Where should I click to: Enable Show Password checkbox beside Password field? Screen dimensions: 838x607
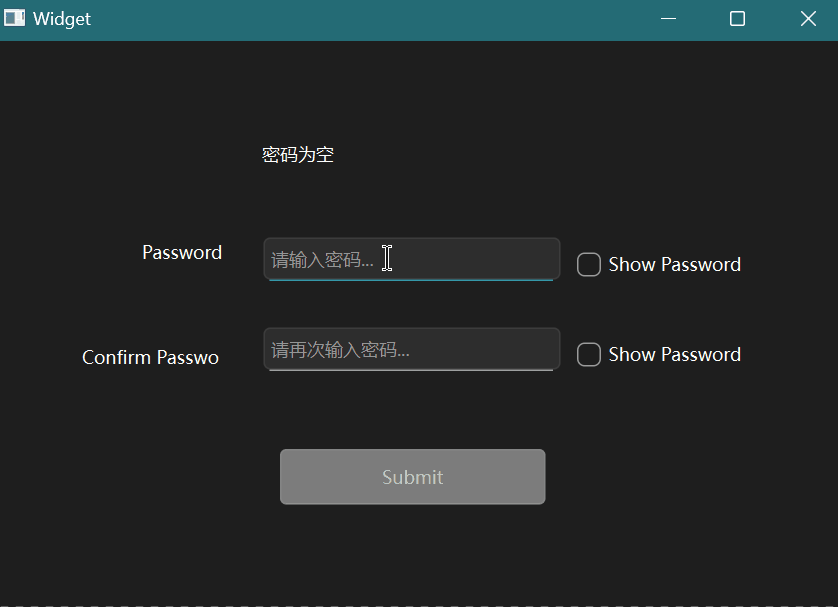589,265
